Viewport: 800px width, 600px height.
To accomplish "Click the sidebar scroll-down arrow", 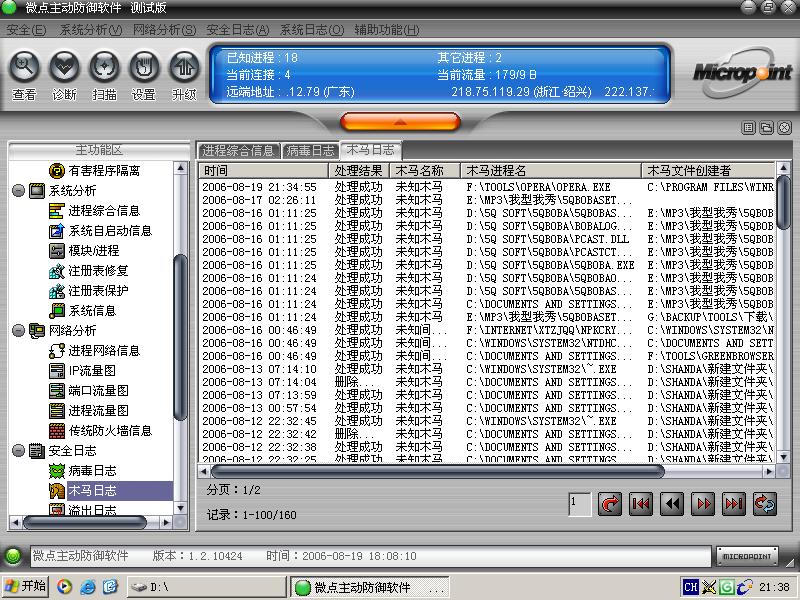I will pyautogui.click(x=181, y=508).
